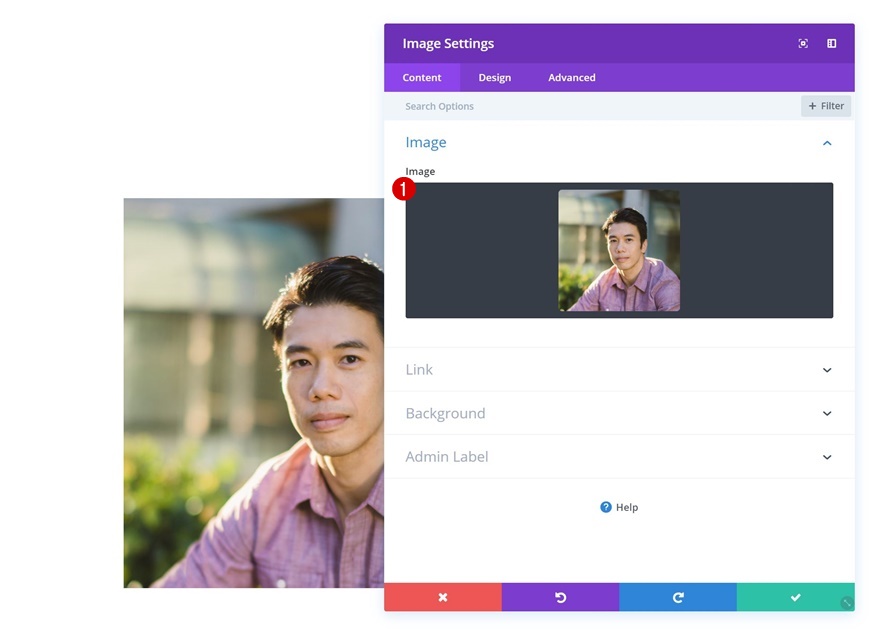
Task: Redo the change with the blue arrow button
Action: pyautogui.click(x=678, y=597)
